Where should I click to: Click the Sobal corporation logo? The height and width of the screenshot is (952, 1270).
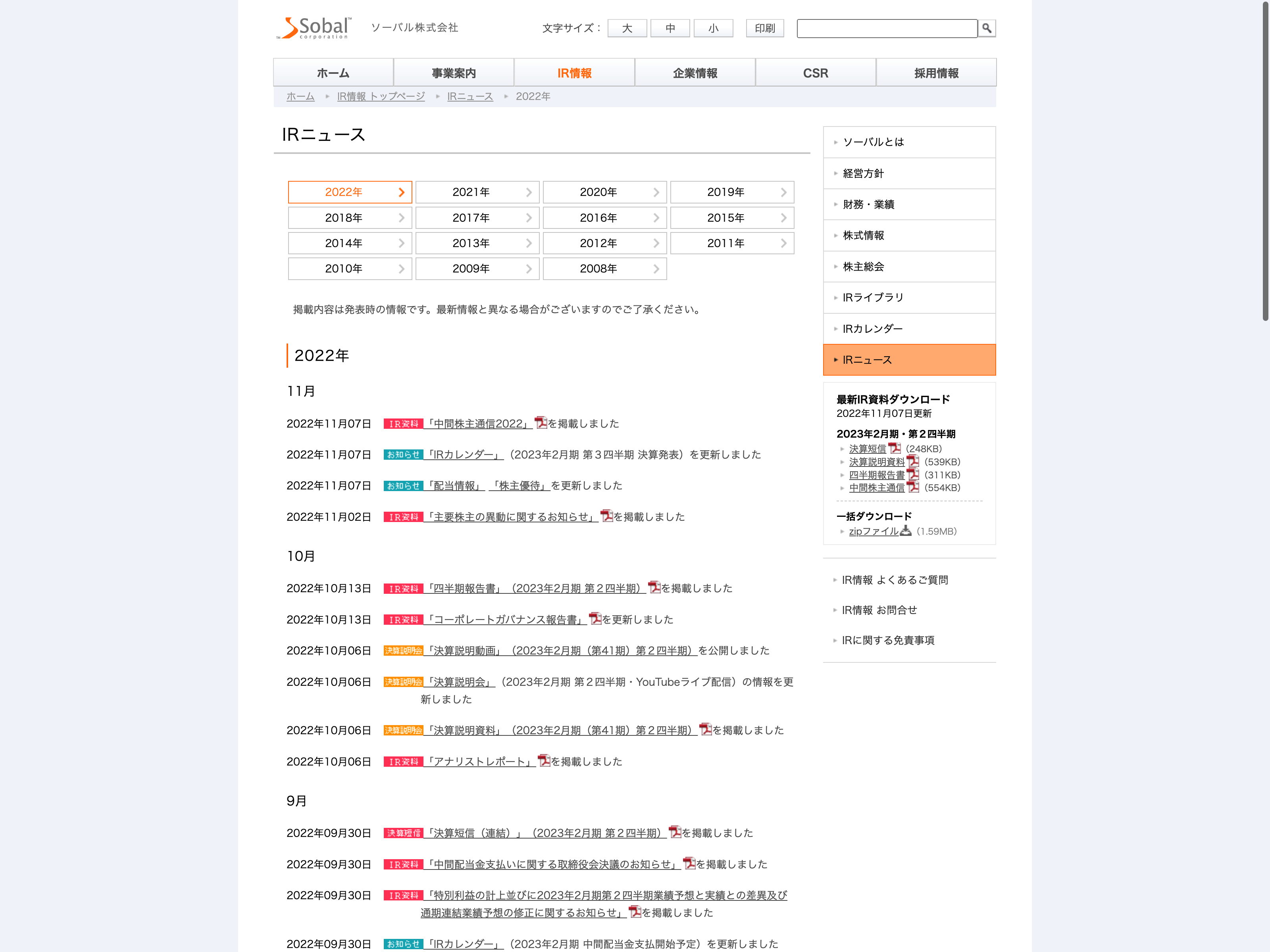[314, 28]
